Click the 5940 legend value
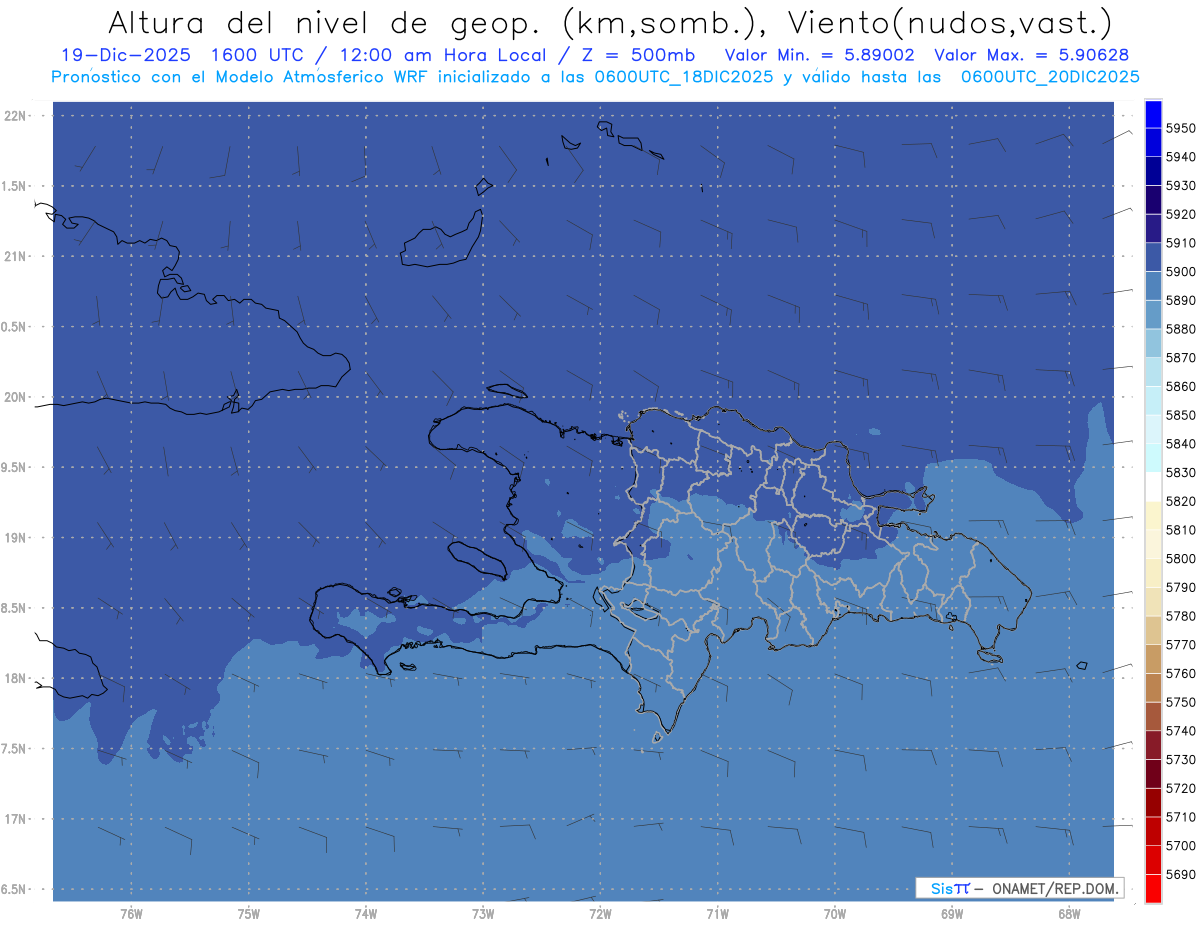This screenshot has width=1200, height=927. (x=1180, y=157)
